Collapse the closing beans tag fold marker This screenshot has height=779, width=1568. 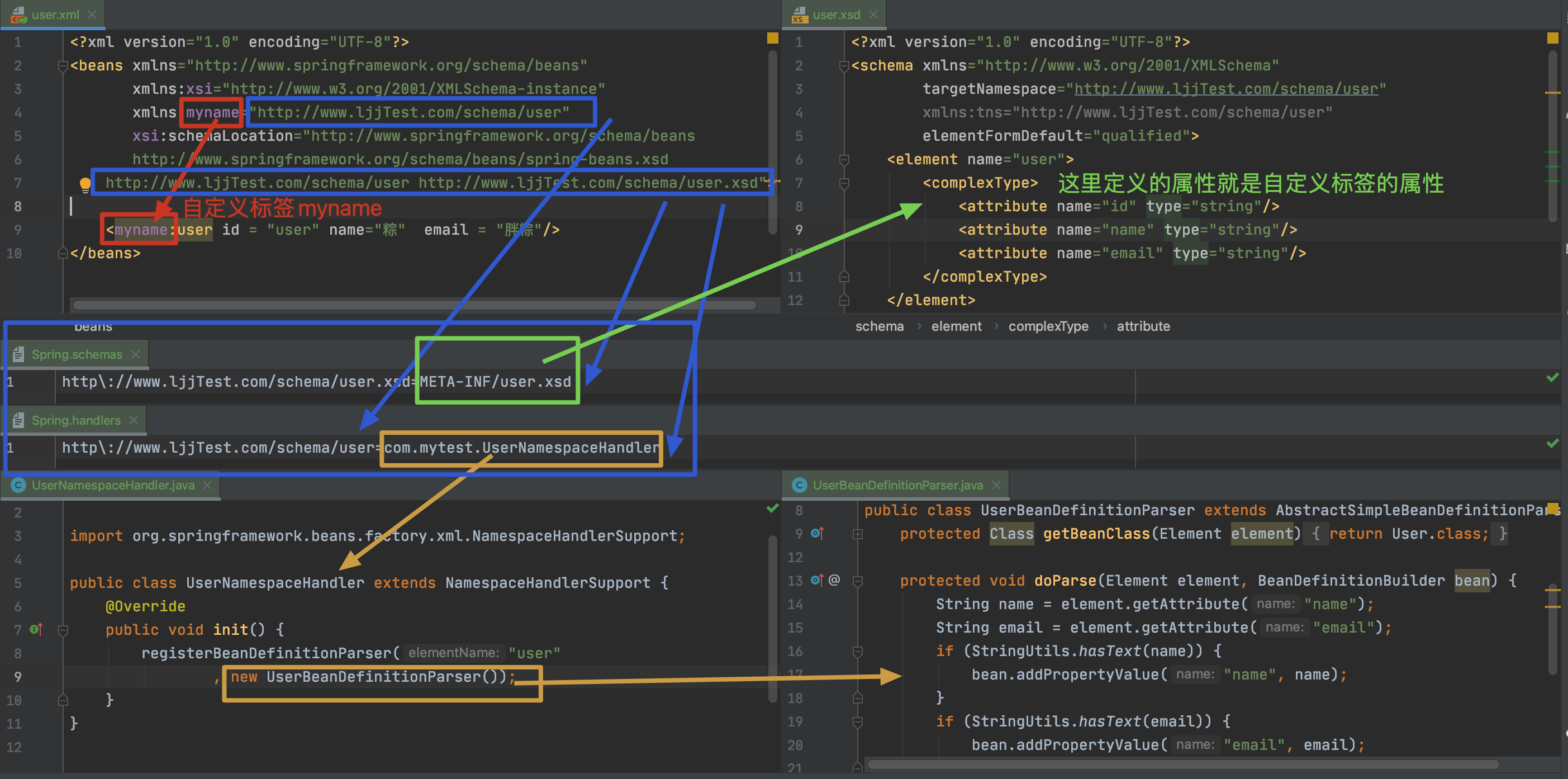point(63,253)
